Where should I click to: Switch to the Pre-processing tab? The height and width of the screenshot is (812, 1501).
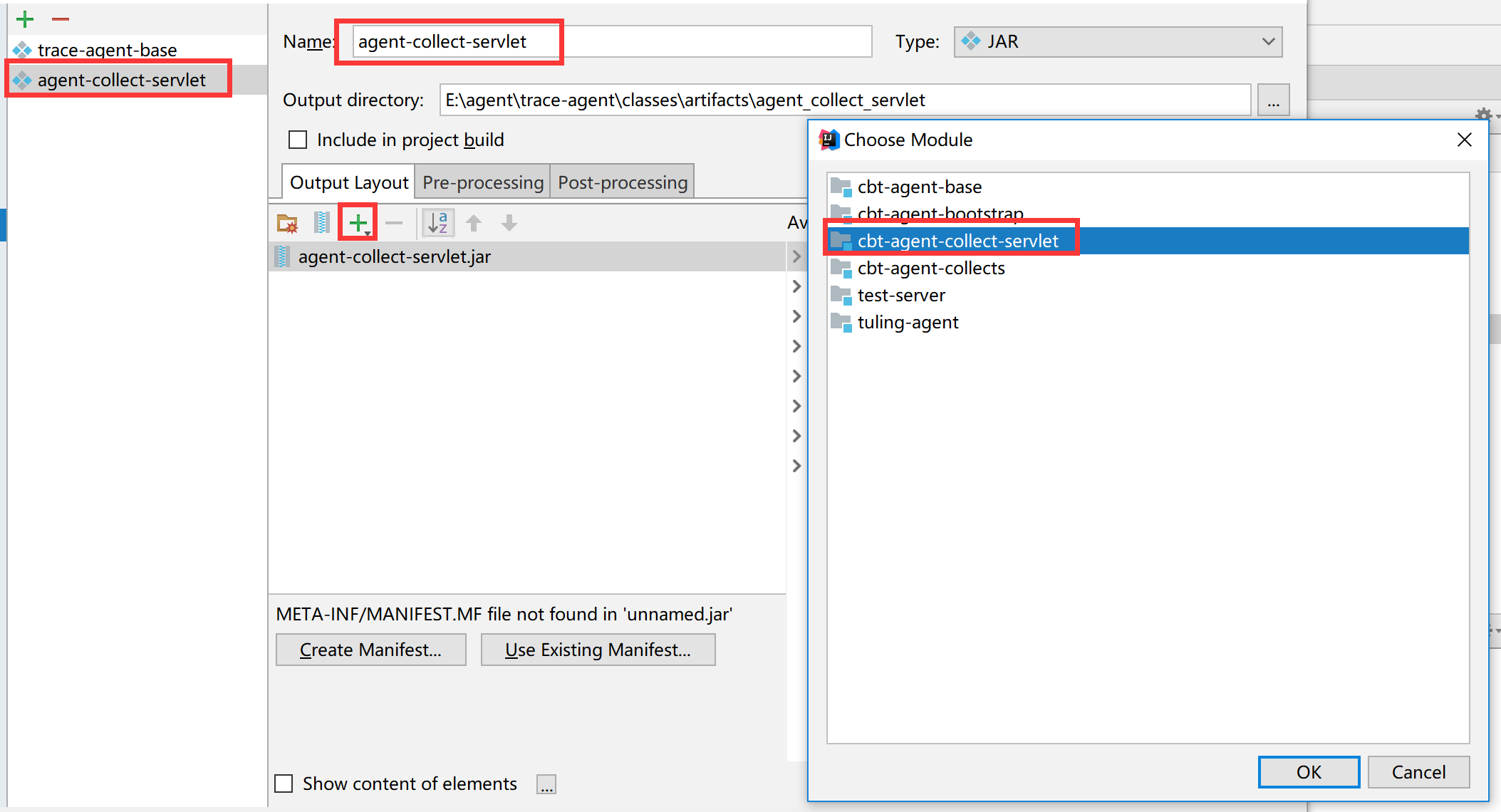pyautogui.click(x=482, y=182)
